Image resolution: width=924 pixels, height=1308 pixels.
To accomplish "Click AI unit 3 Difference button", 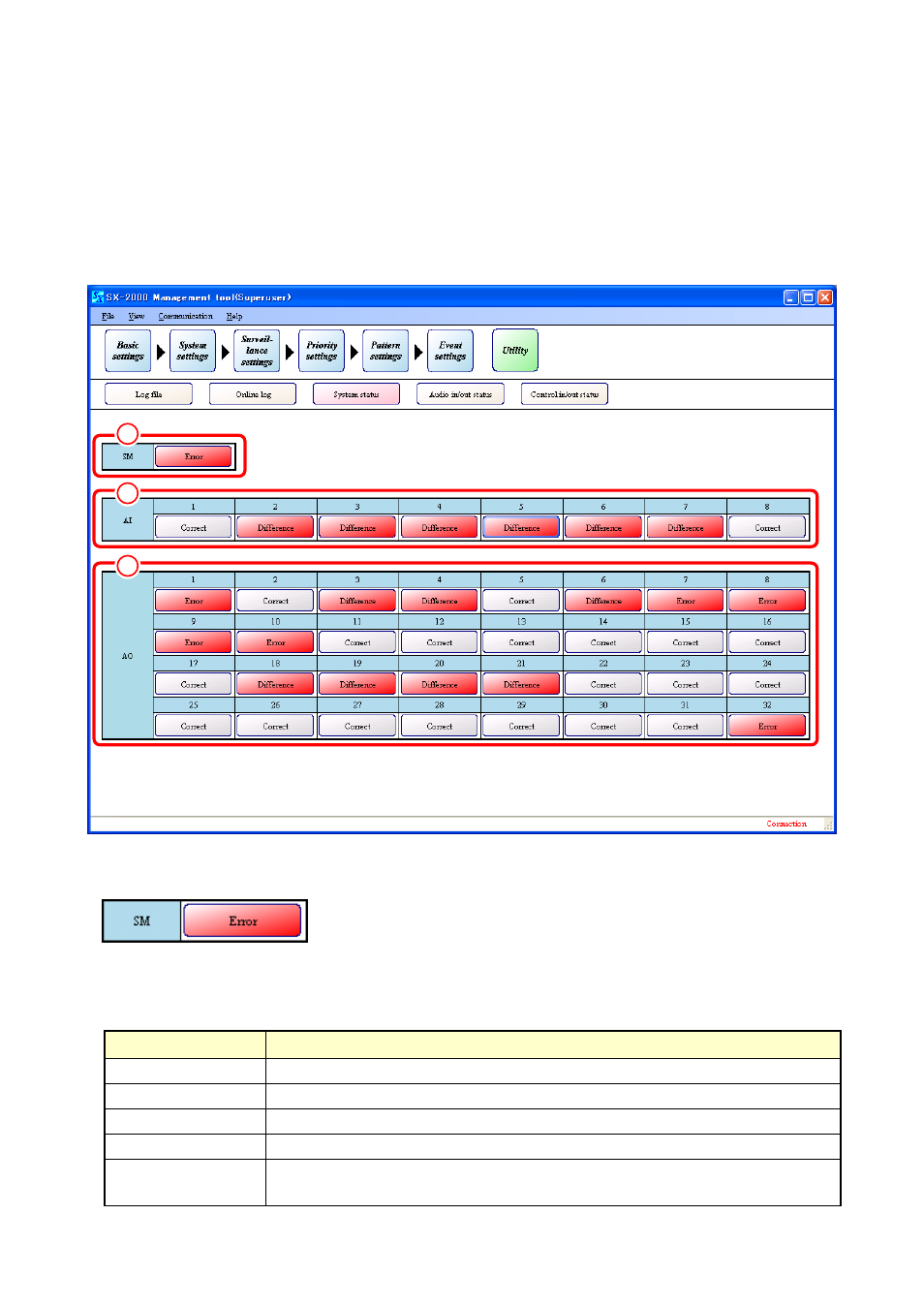I will (357, 528).
